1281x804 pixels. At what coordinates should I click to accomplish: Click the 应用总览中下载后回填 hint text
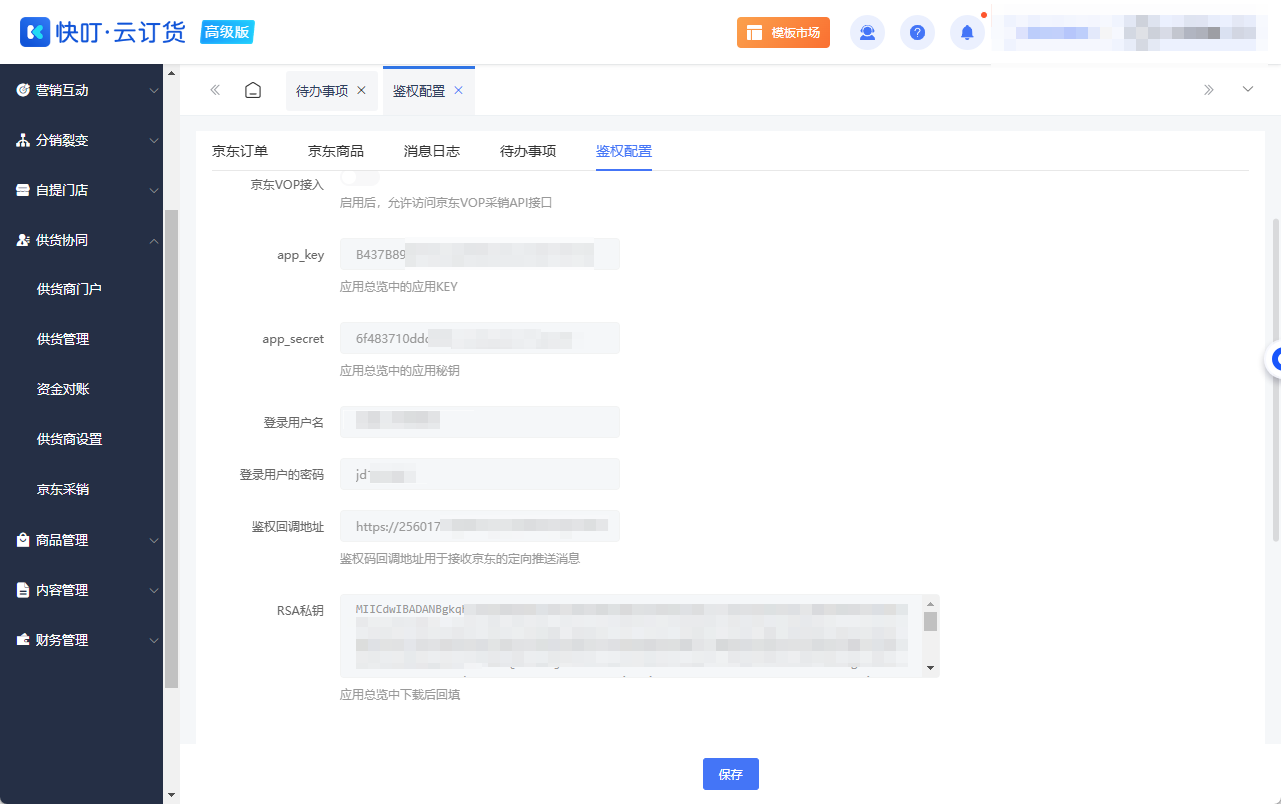[400, 694]
